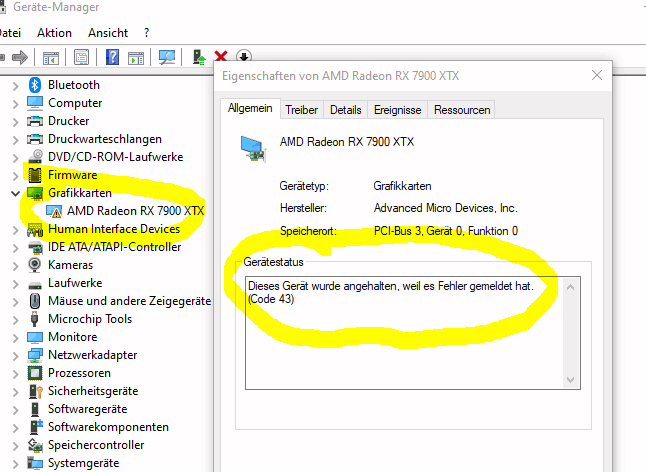The width and height of the screenshot is (646, 472).
Task: Click the Bluetooth icon in device tree
Action: pyautogui.click(x=35, y=85)
